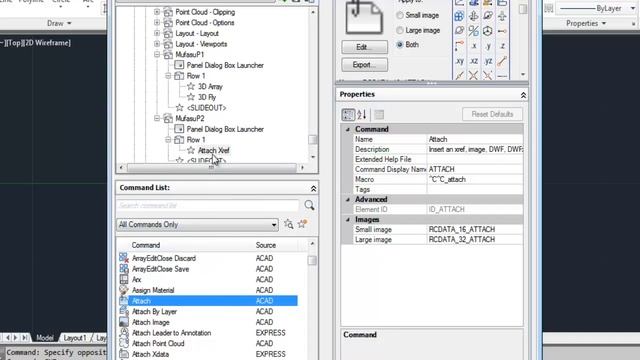
Task: Click the Small image value RCDATA_16_ATTACH
Action: pos(462,229)
